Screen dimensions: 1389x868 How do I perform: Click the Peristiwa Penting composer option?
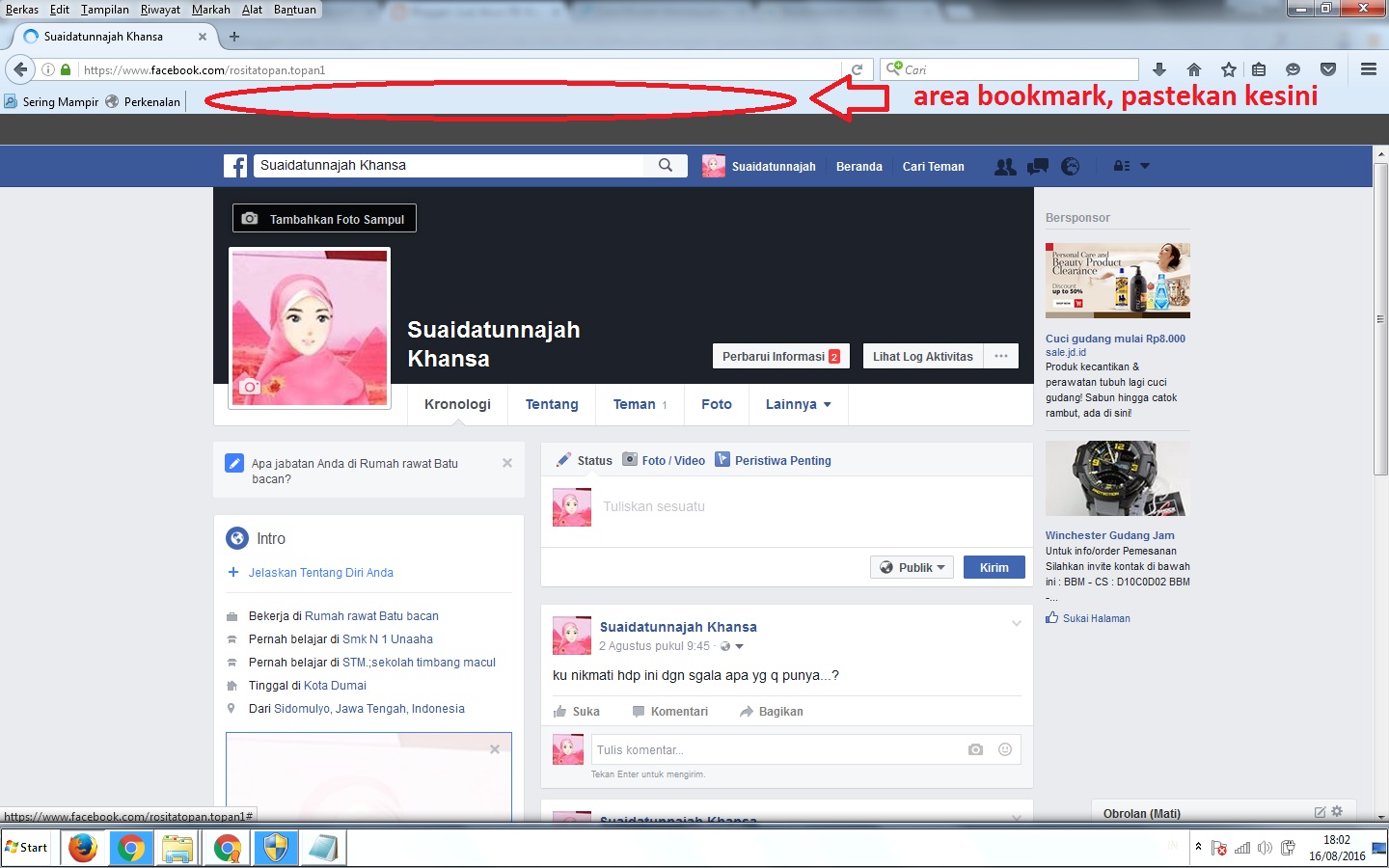[x=774, y=460]
